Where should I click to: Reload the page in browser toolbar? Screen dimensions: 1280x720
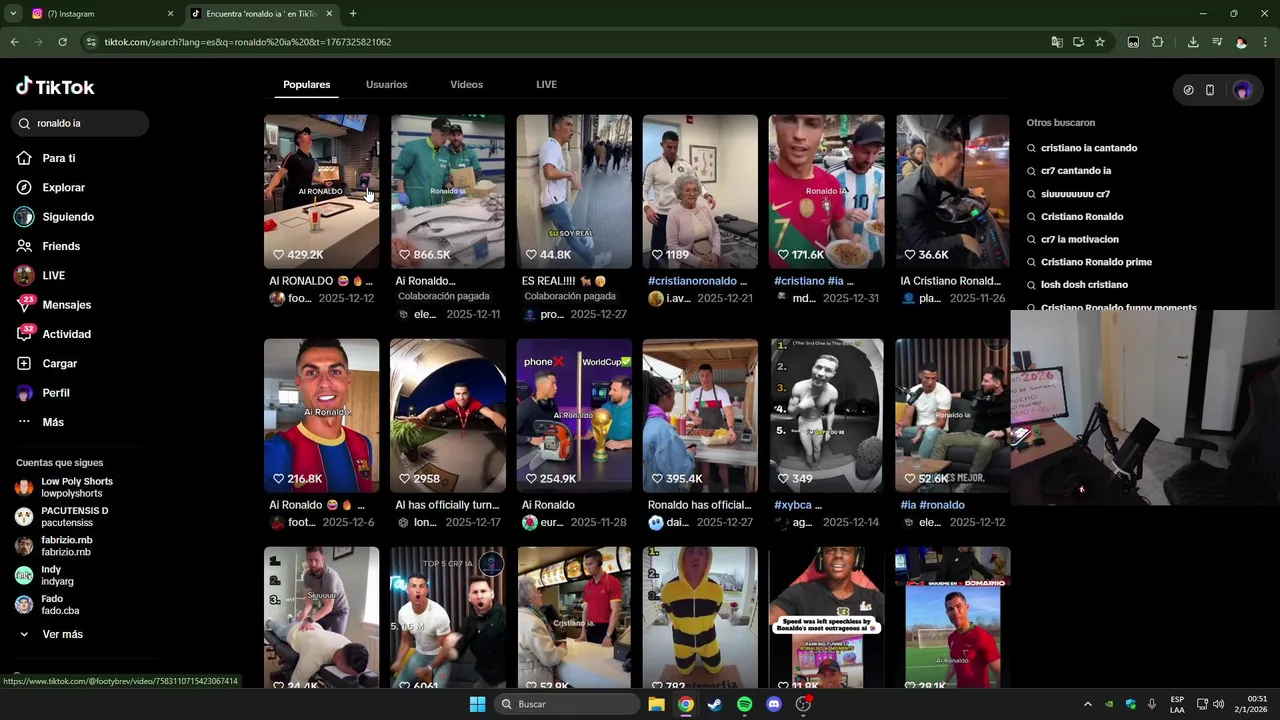(x=62, y=42)
